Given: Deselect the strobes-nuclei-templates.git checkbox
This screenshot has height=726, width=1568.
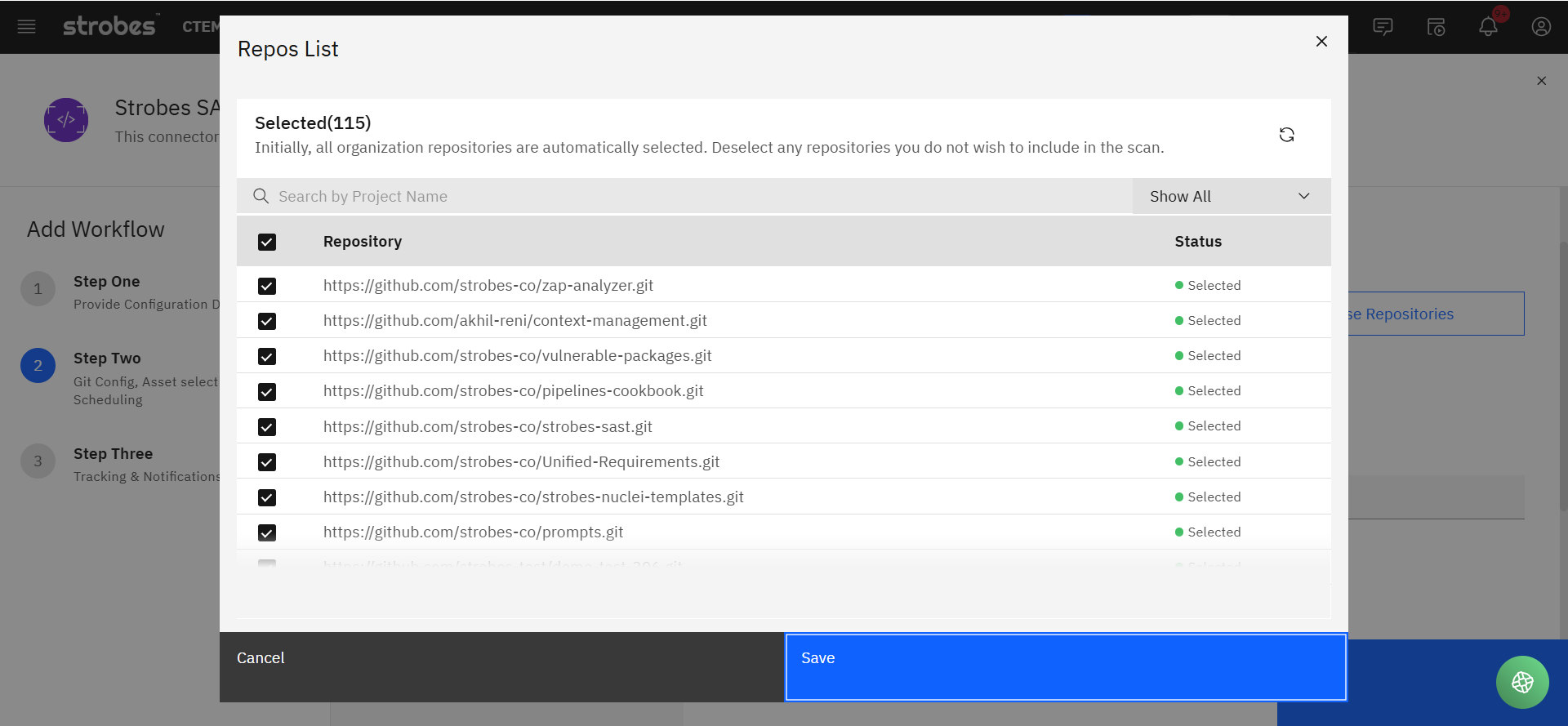Looking at the screenshot, I should 267,497.
